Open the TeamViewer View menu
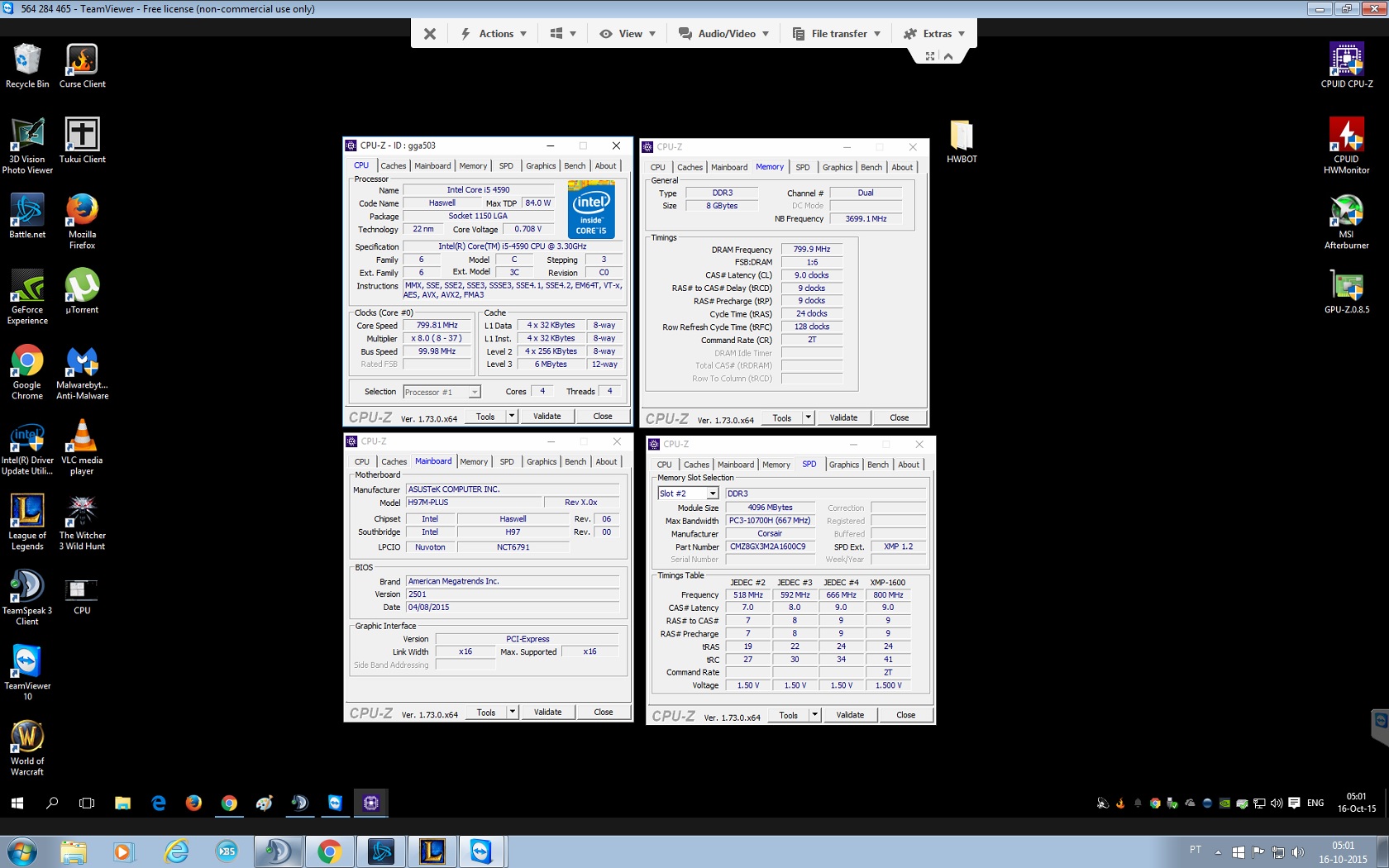This screenshot has width=1389, height=868. (x=628, y=34)
